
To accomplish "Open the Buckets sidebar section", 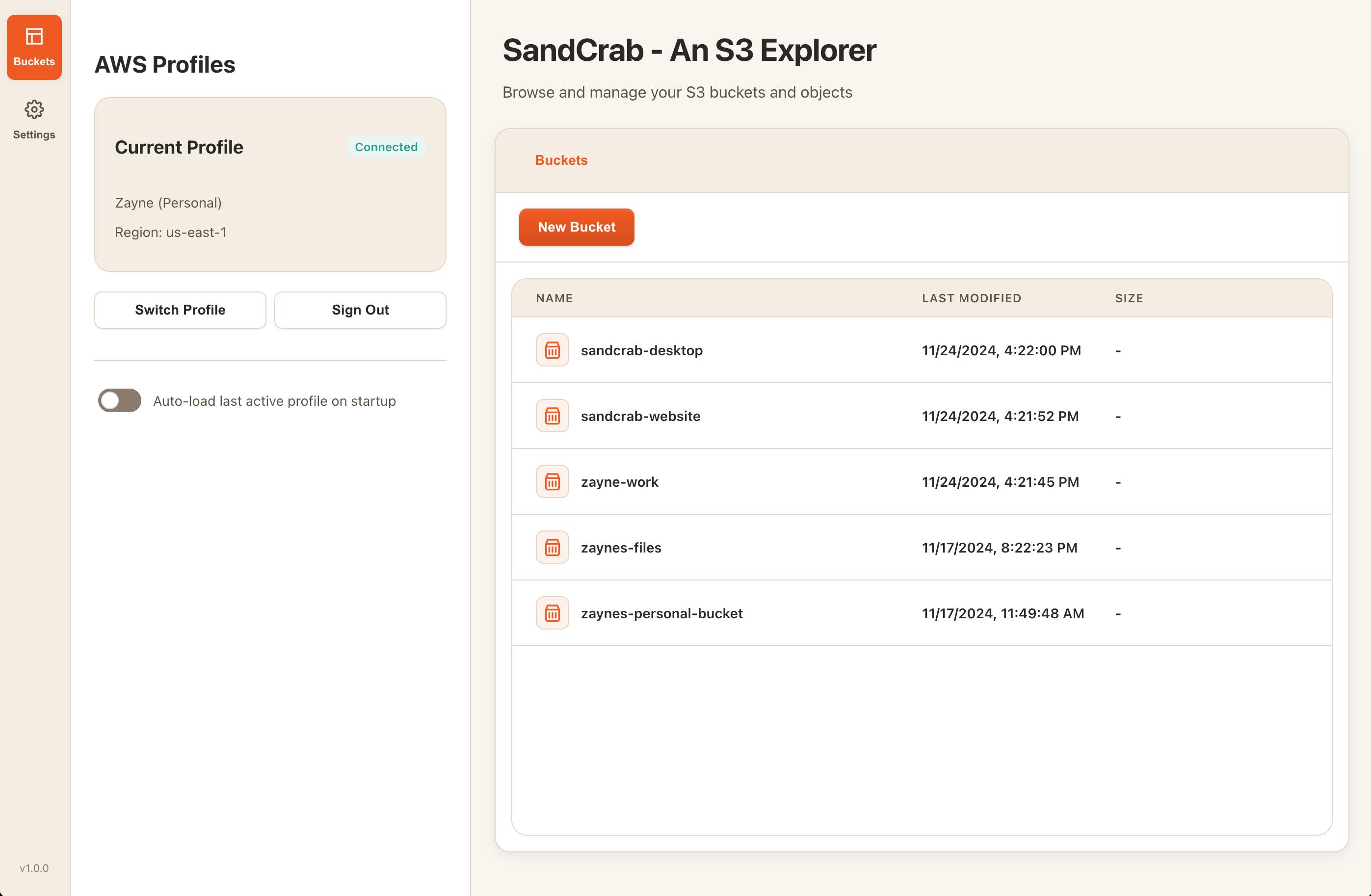I will click(x=34, y=47).
